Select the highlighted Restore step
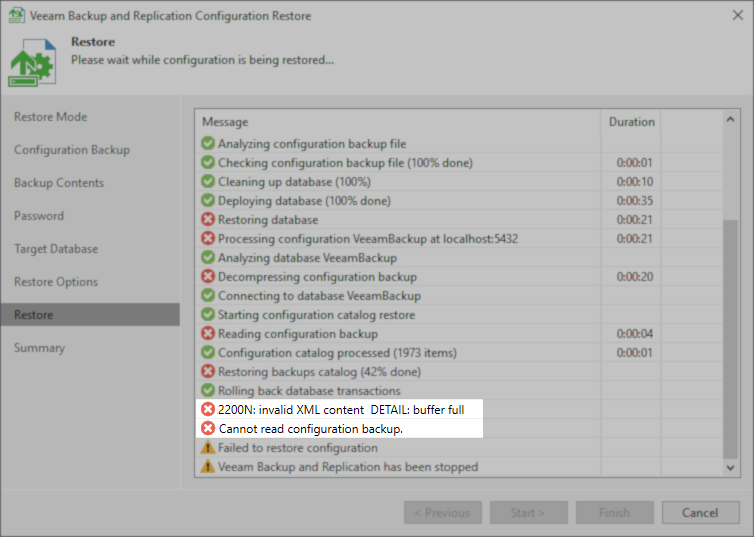 pyautogui.click(x=90, y=314)
